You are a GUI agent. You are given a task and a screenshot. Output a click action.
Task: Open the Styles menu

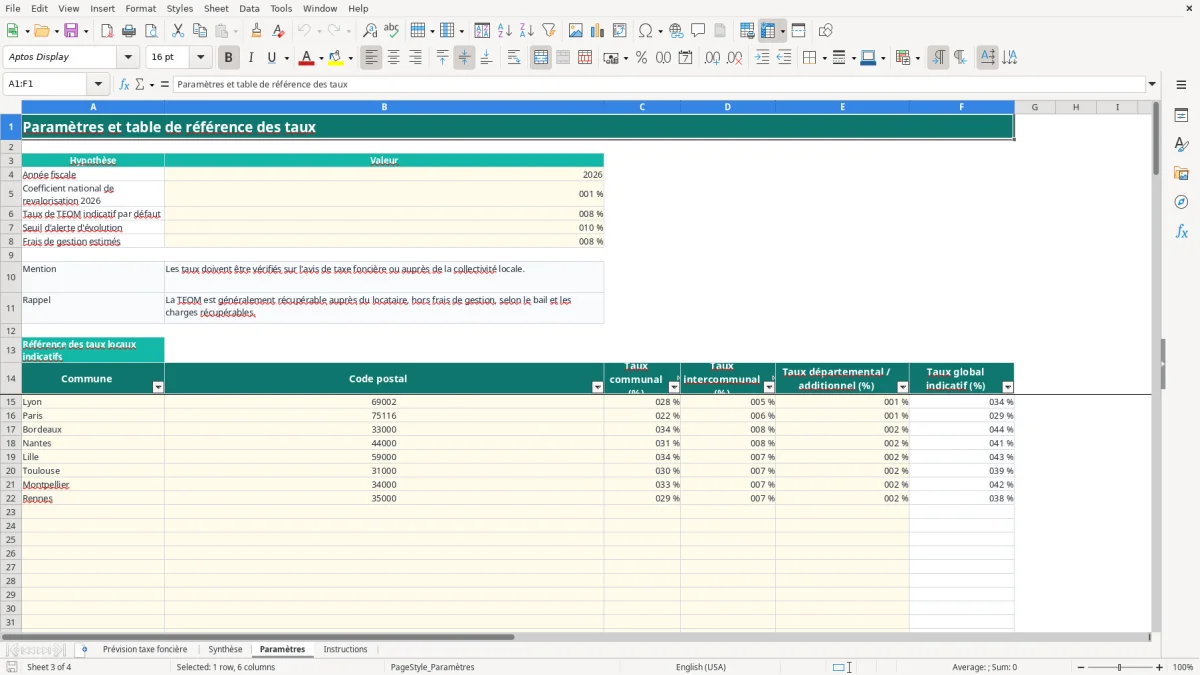pos(180,8)
